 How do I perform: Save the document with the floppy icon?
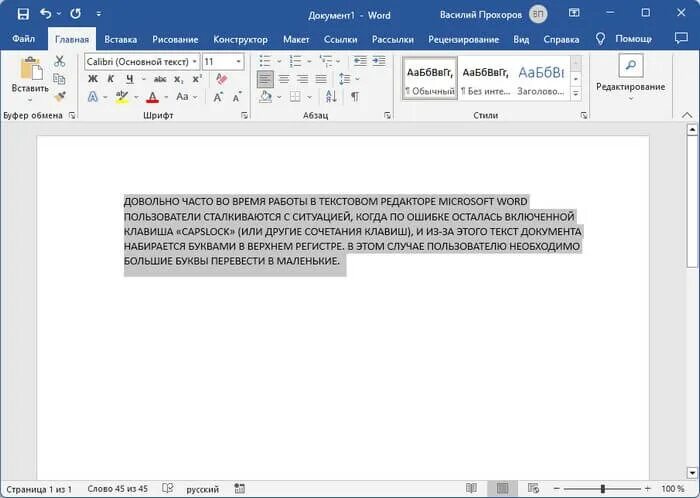pos(23,14)
